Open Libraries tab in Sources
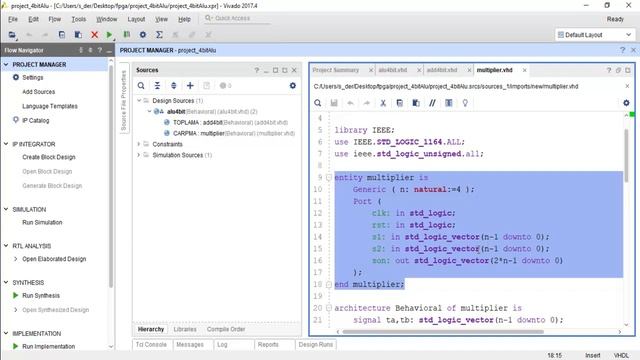Image resolution: width=640 pixels, height=360 pixels. [x=185, y=329]
